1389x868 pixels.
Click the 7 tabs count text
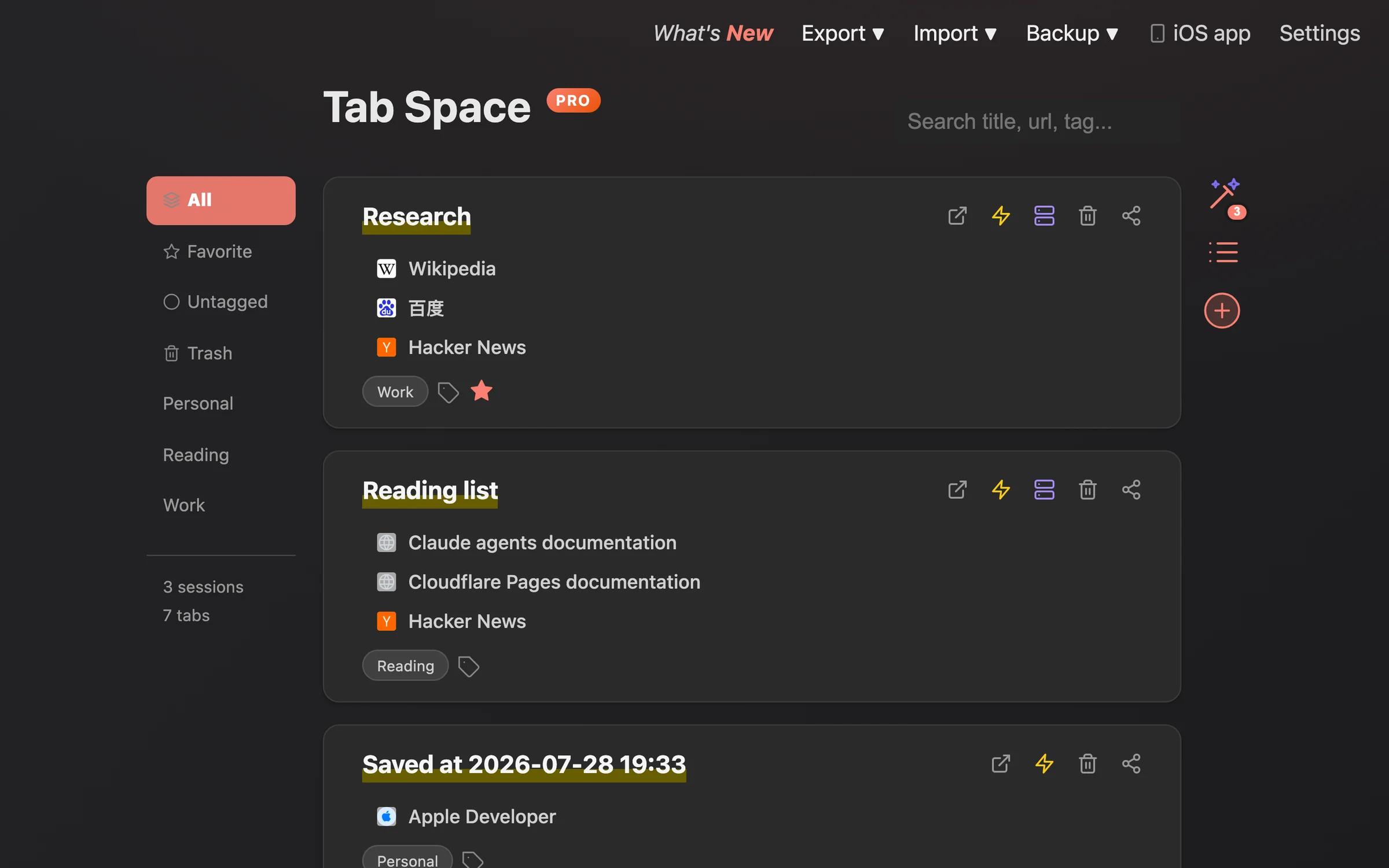(x=186, y=615)
